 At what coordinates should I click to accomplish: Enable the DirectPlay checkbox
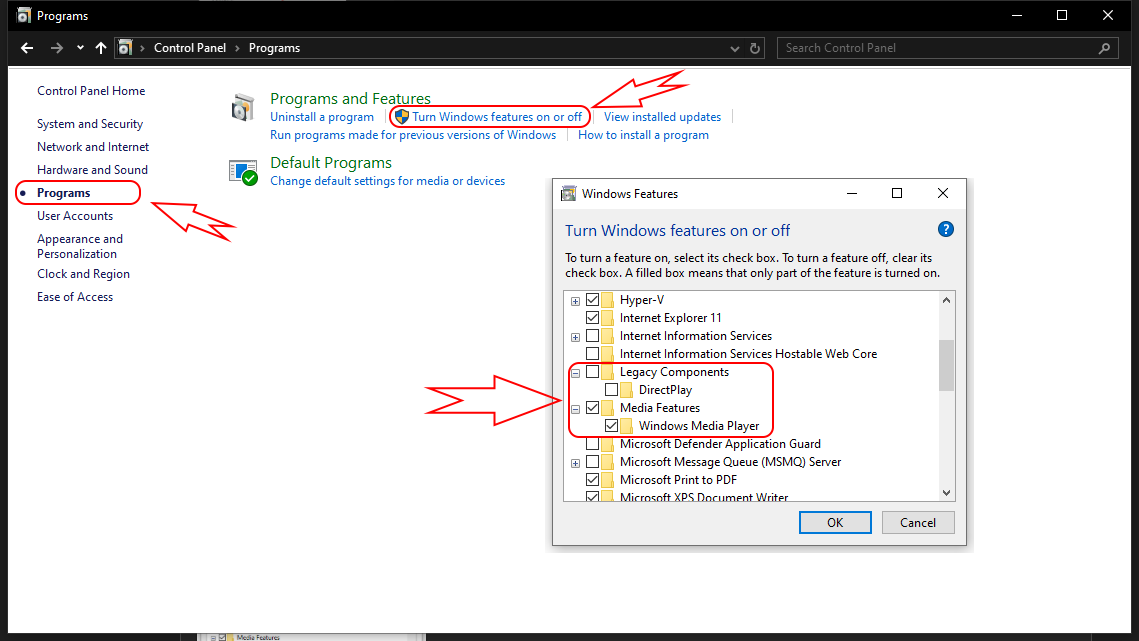click(611, 390)
